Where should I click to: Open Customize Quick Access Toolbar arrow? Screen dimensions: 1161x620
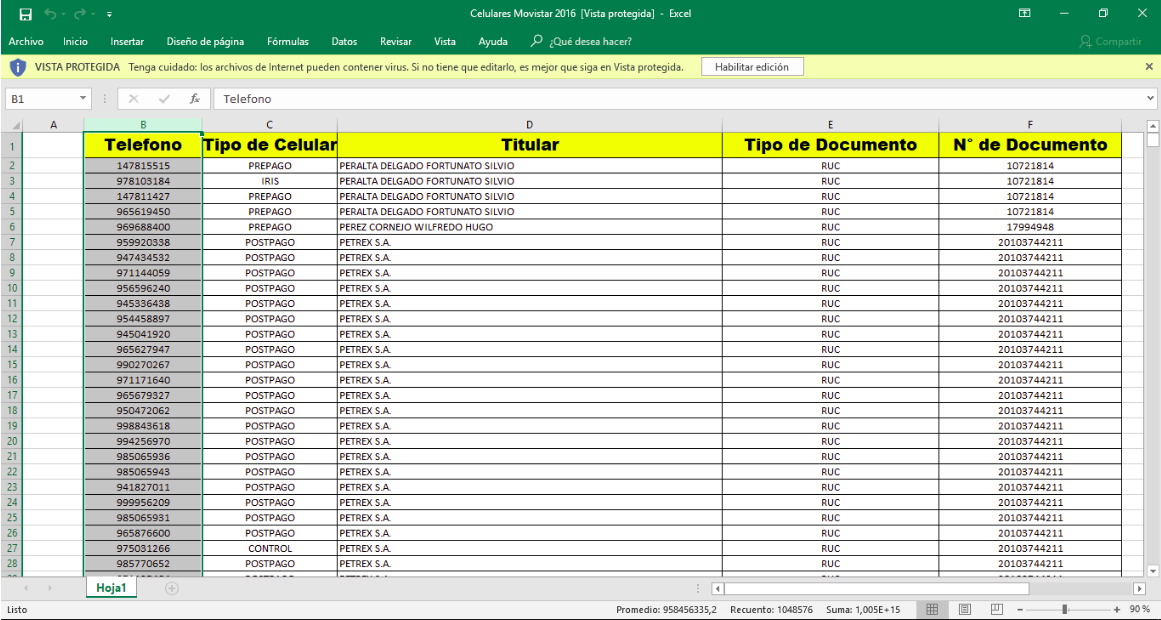110,14
